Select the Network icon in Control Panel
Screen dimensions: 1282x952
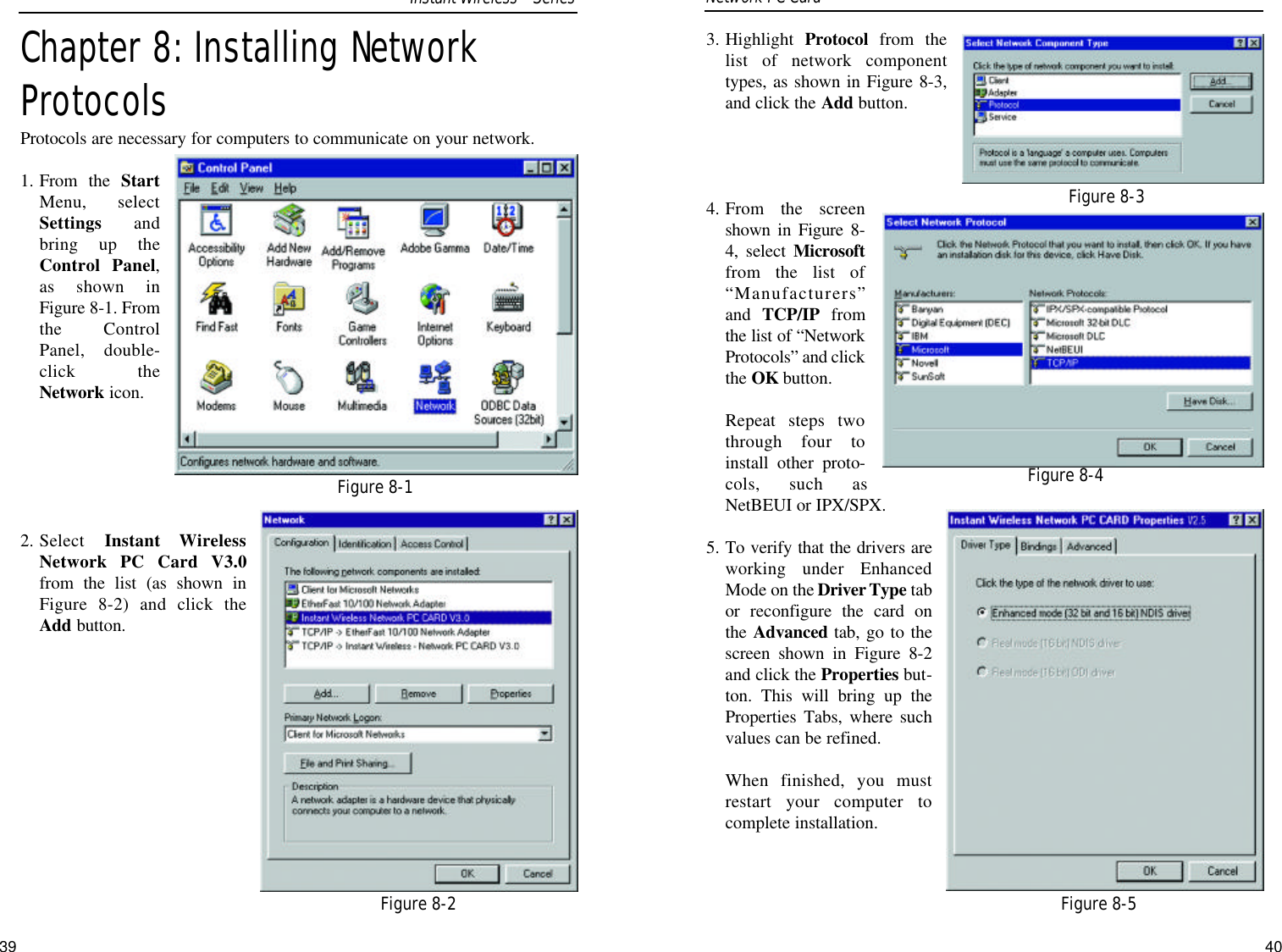click(x=434, y=387)
